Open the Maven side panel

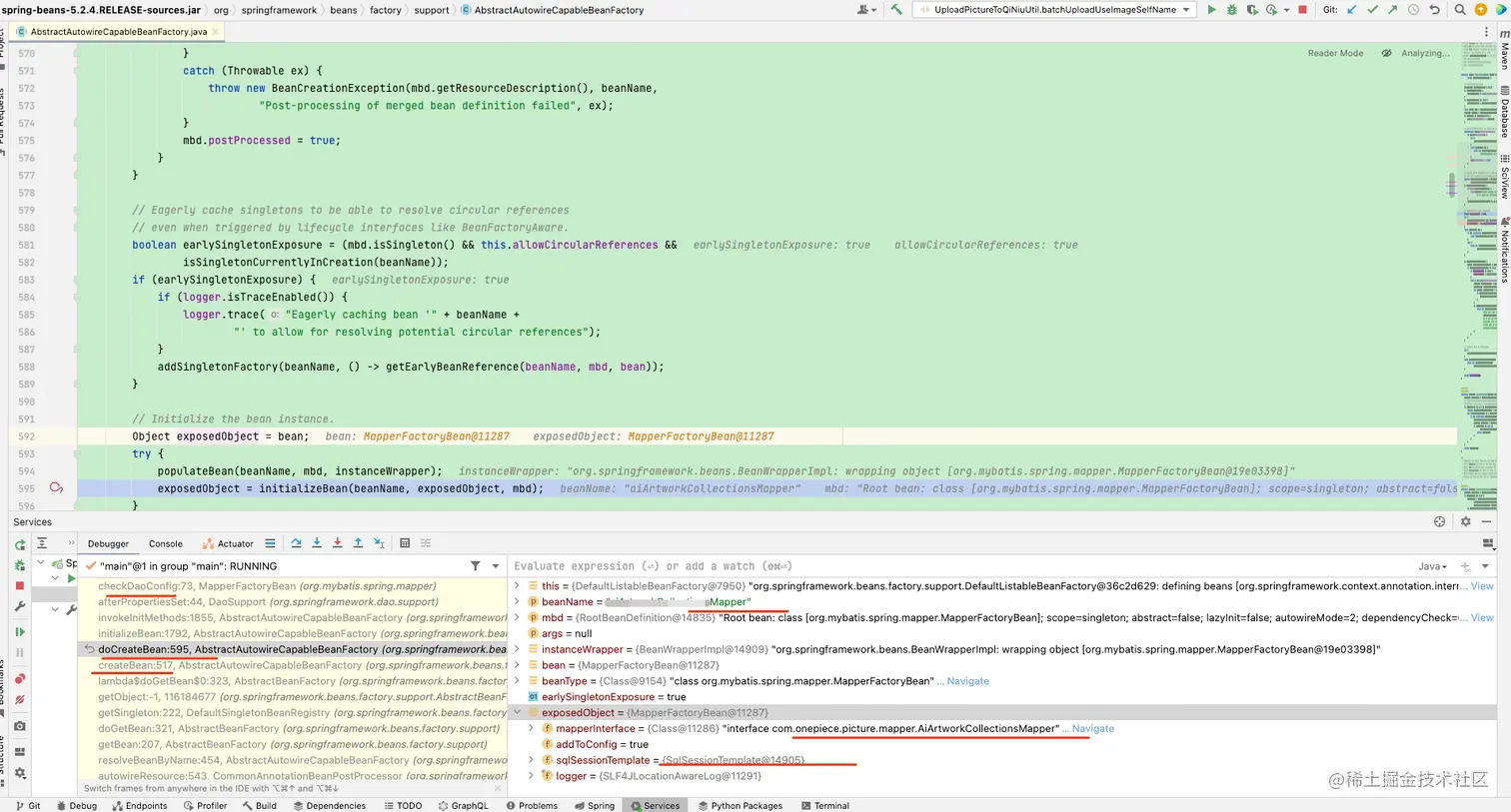tap(1503, 50)
